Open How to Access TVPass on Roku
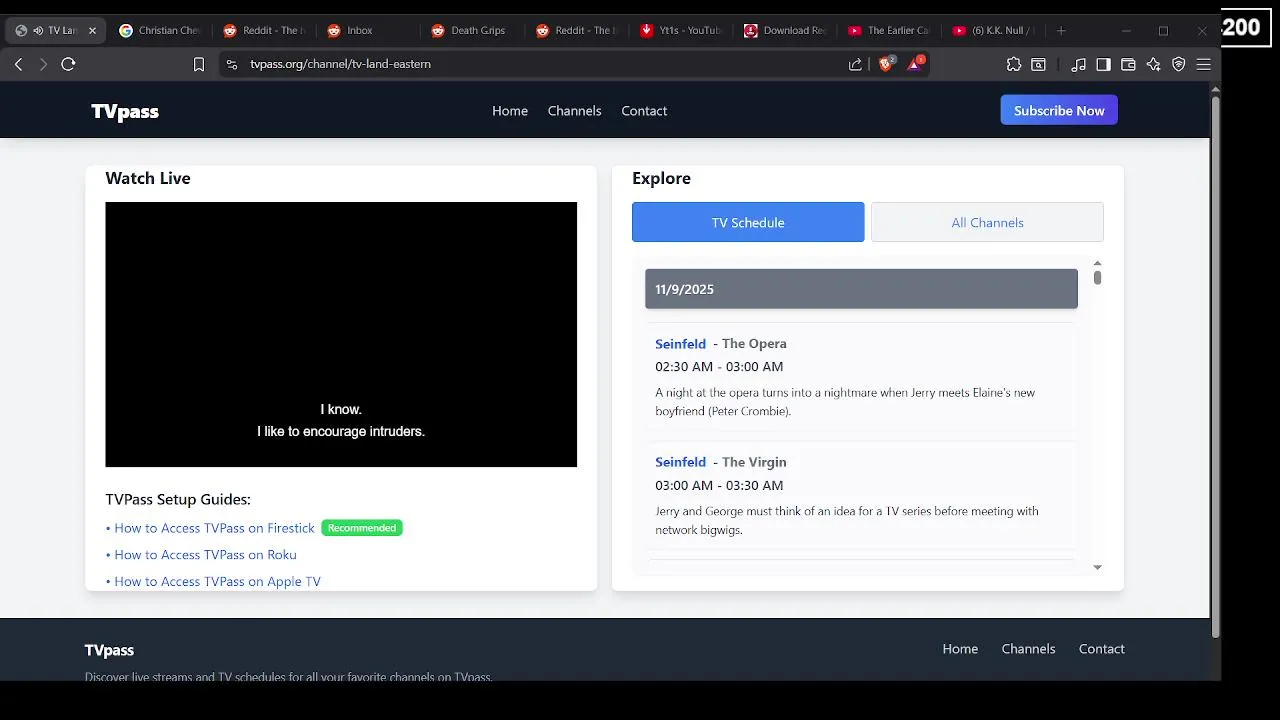 205,555
